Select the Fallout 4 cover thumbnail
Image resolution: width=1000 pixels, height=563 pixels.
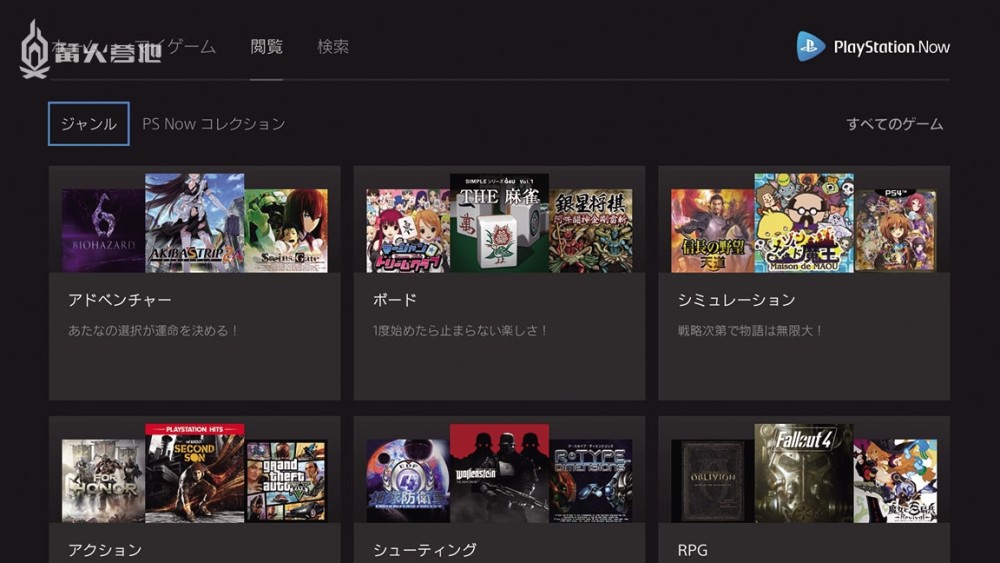click(804, 473)
